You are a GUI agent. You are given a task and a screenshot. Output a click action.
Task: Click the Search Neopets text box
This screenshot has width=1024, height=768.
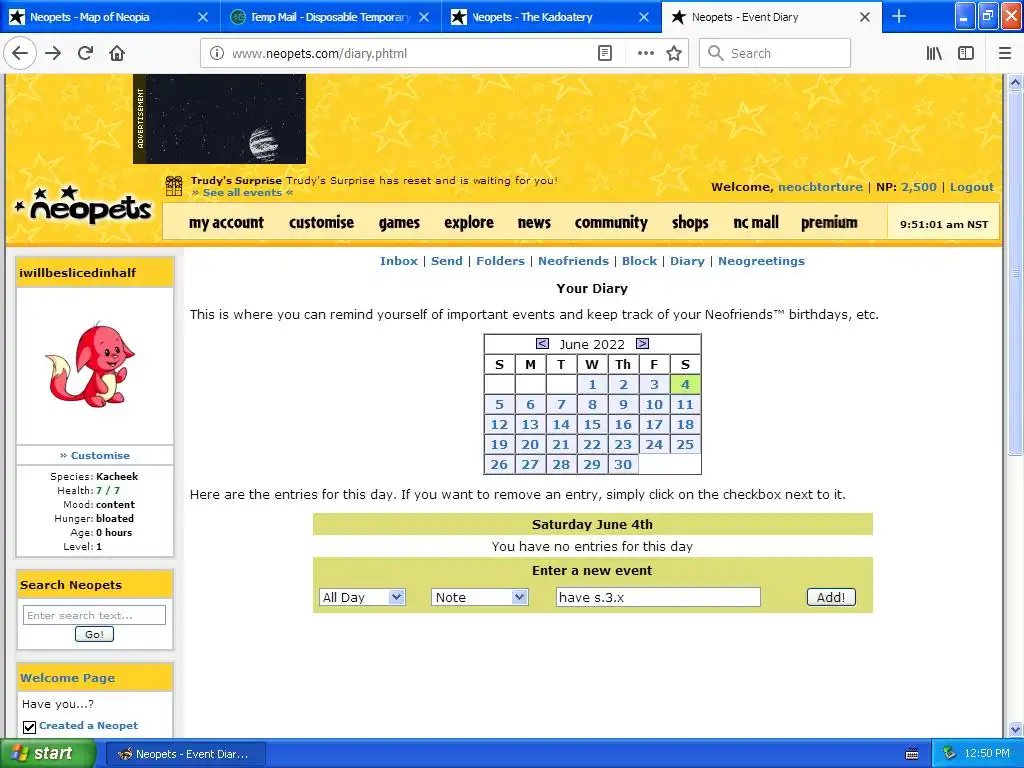point(94,615)
